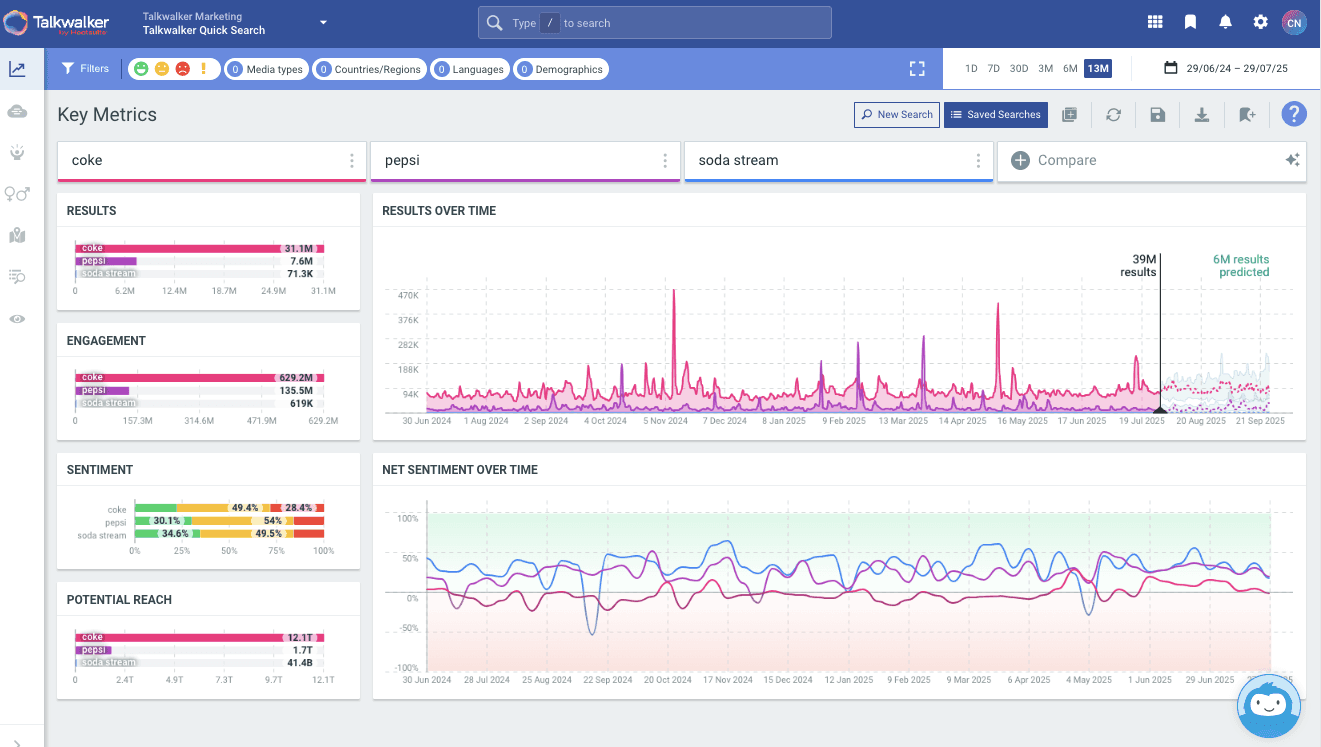Open the project switcher dropdown arrow
This screenshot has height=747, width=1321.
(323, 22)
